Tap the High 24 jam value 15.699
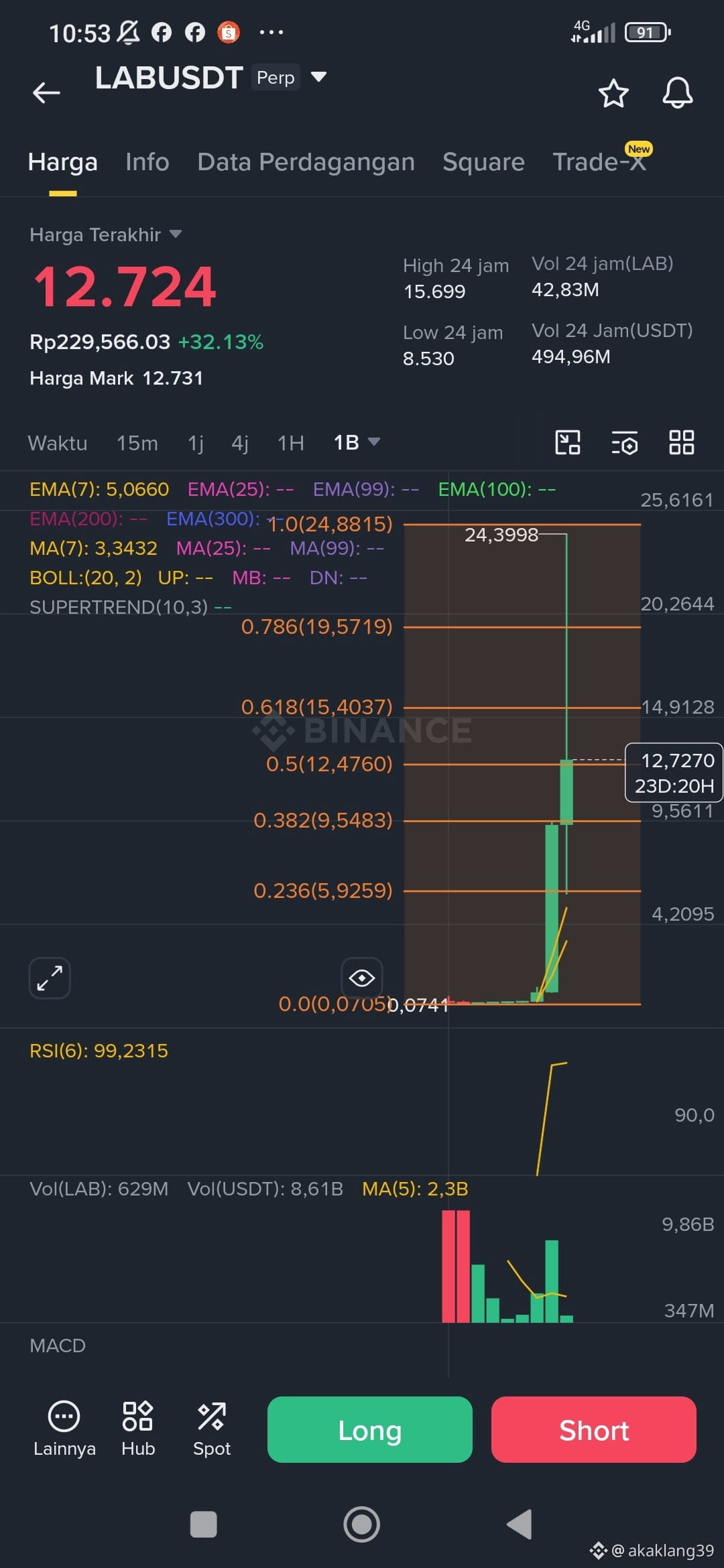This screenshot has width=724, height=1568. (x=434, y=291)
